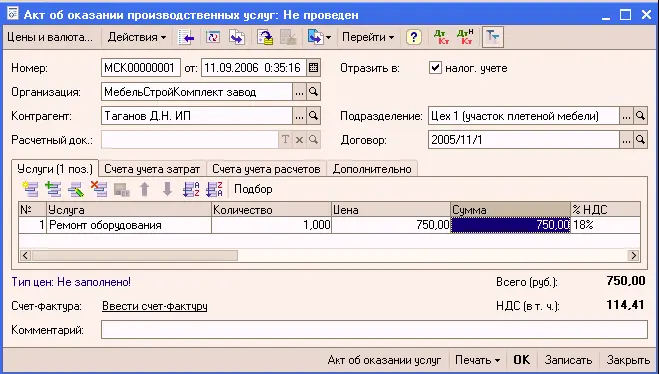This screenshot has height=374, width=659.
Task: Expand the Действия dropdown menu
Action: tap(136, 37)
